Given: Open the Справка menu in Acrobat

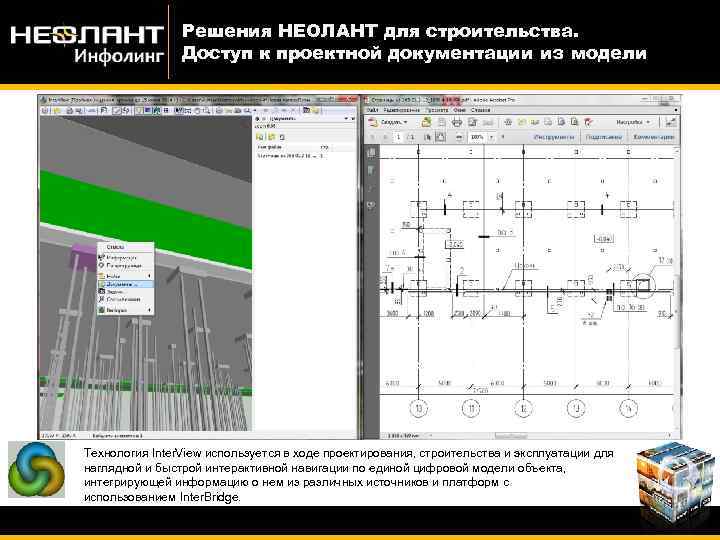Looking at the screenshot, I should (480, 110).
